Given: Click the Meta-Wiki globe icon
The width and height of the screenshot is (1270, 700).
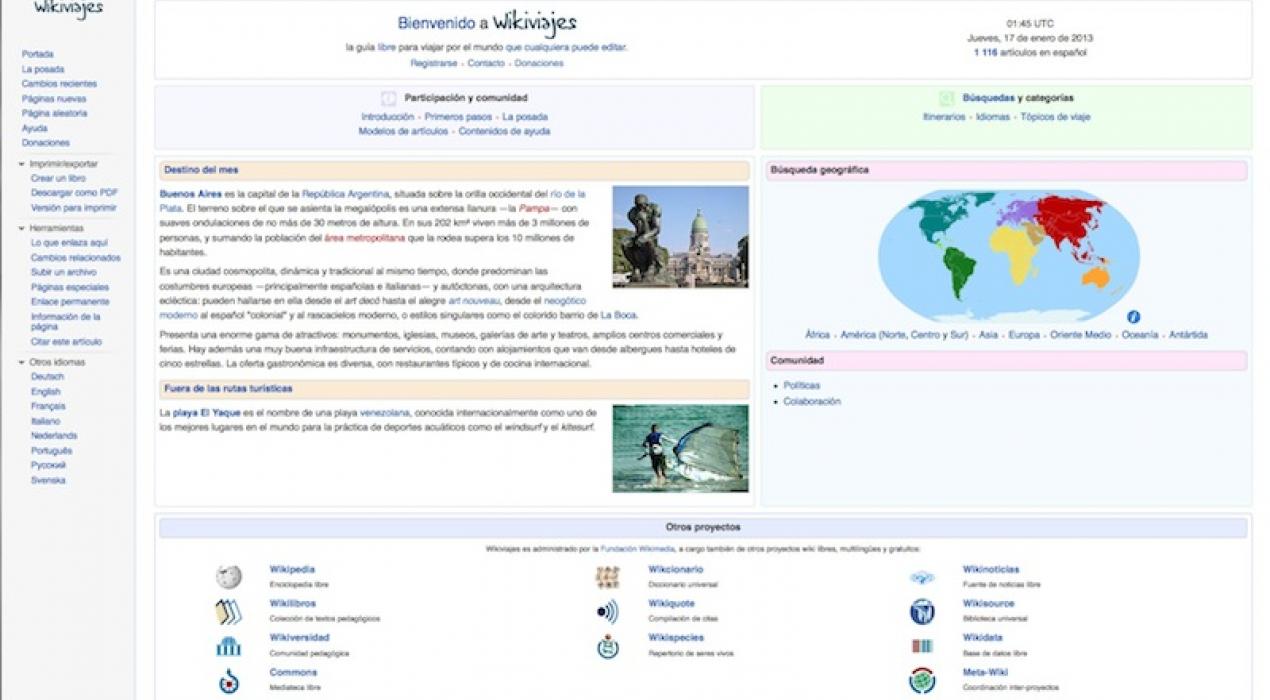Looking at the screenshot, I should [922, 681].
